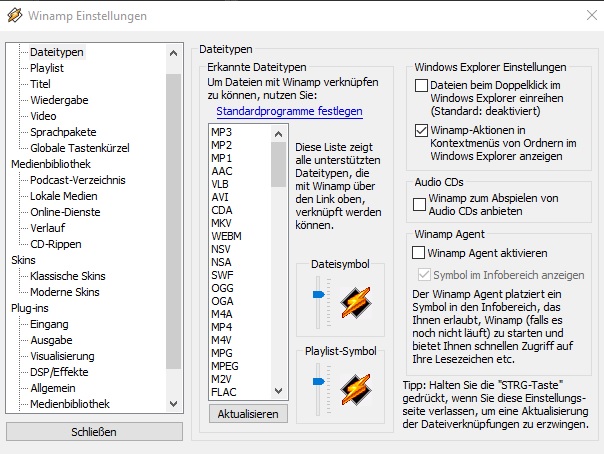Viewport: 604px width, 454px height.
Task: Adjust the Dateisymbol slider handle
Action: click(x=319, y=295)
